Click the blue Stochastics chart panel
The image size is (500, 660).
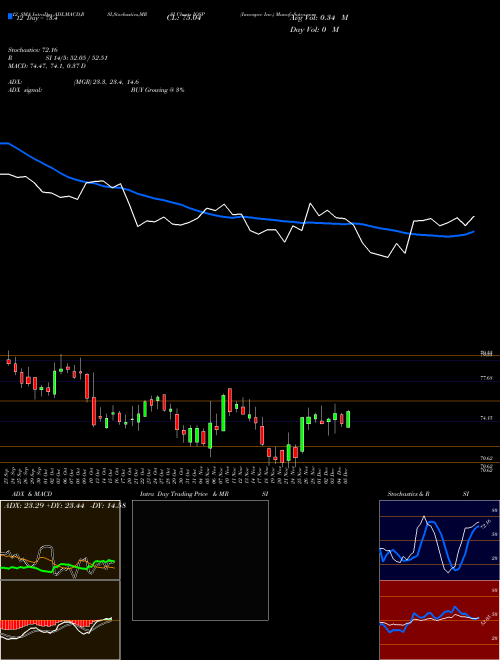tap(439, 540)
